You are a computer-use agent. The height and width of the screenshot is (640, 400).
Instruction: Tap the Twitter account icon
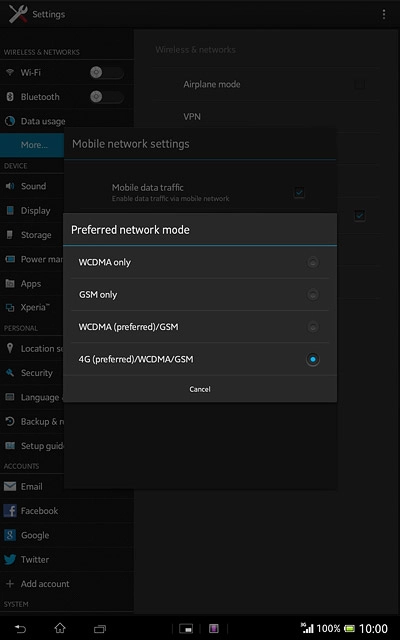pos(10,560)
